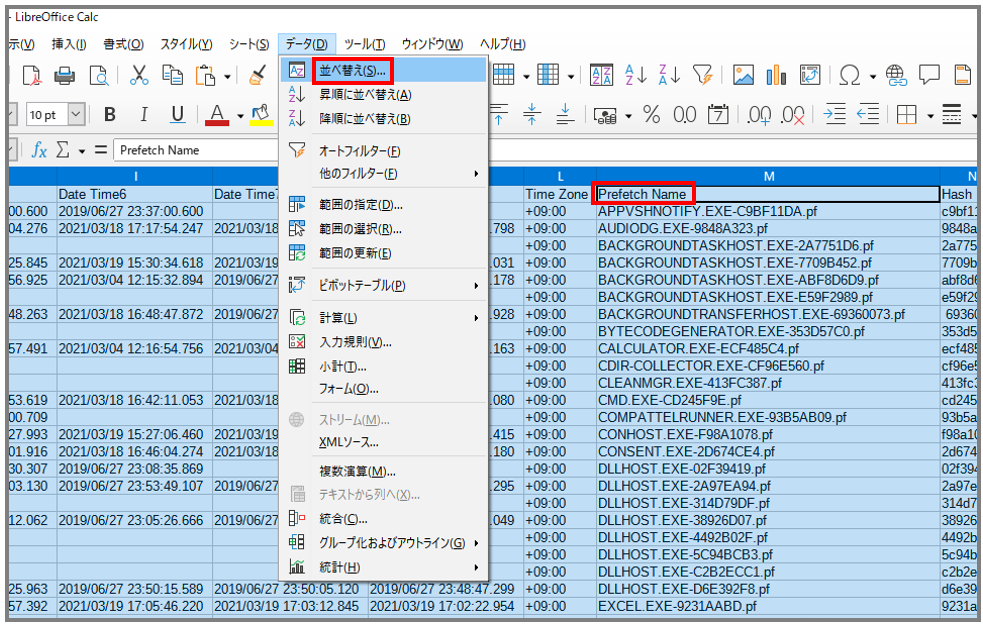This screenshot has width=983, height=627.
Task: Click the Format as Percent icon
Action: click(x=651, y=115)
